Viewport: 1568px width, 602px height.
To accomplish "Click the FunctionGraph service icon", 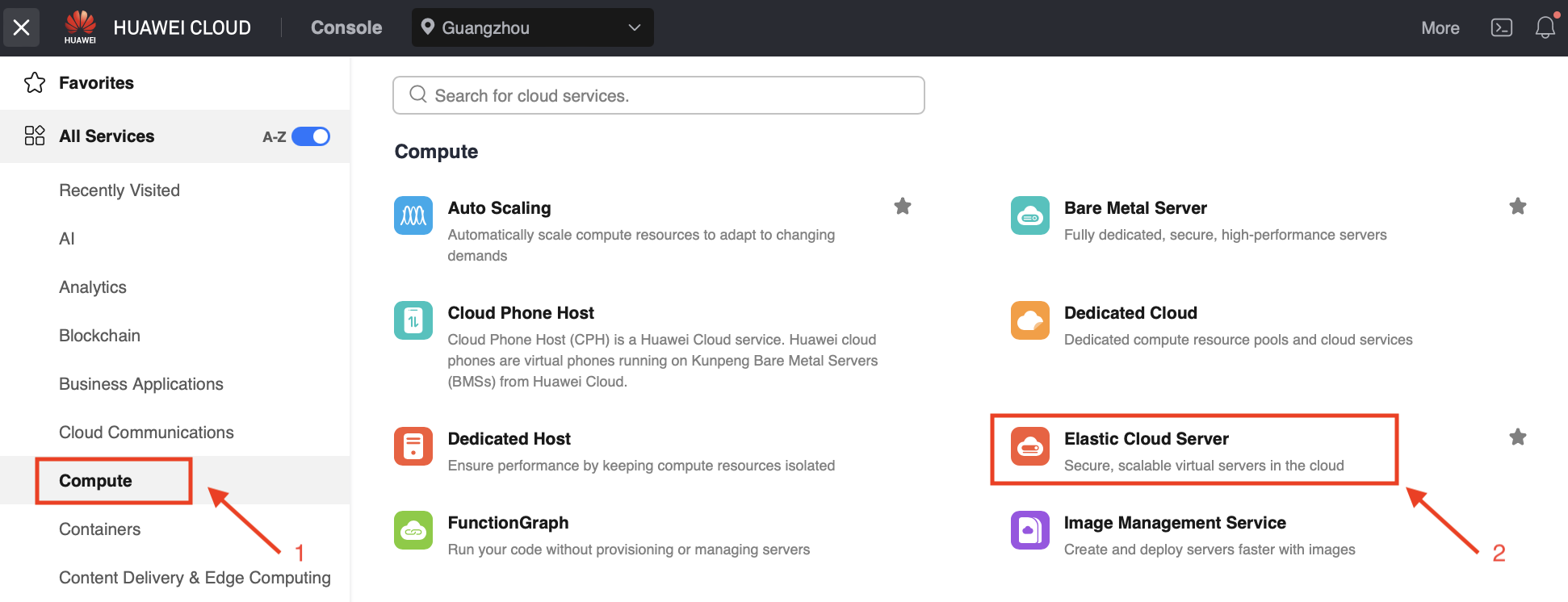I will pos(413,530).
